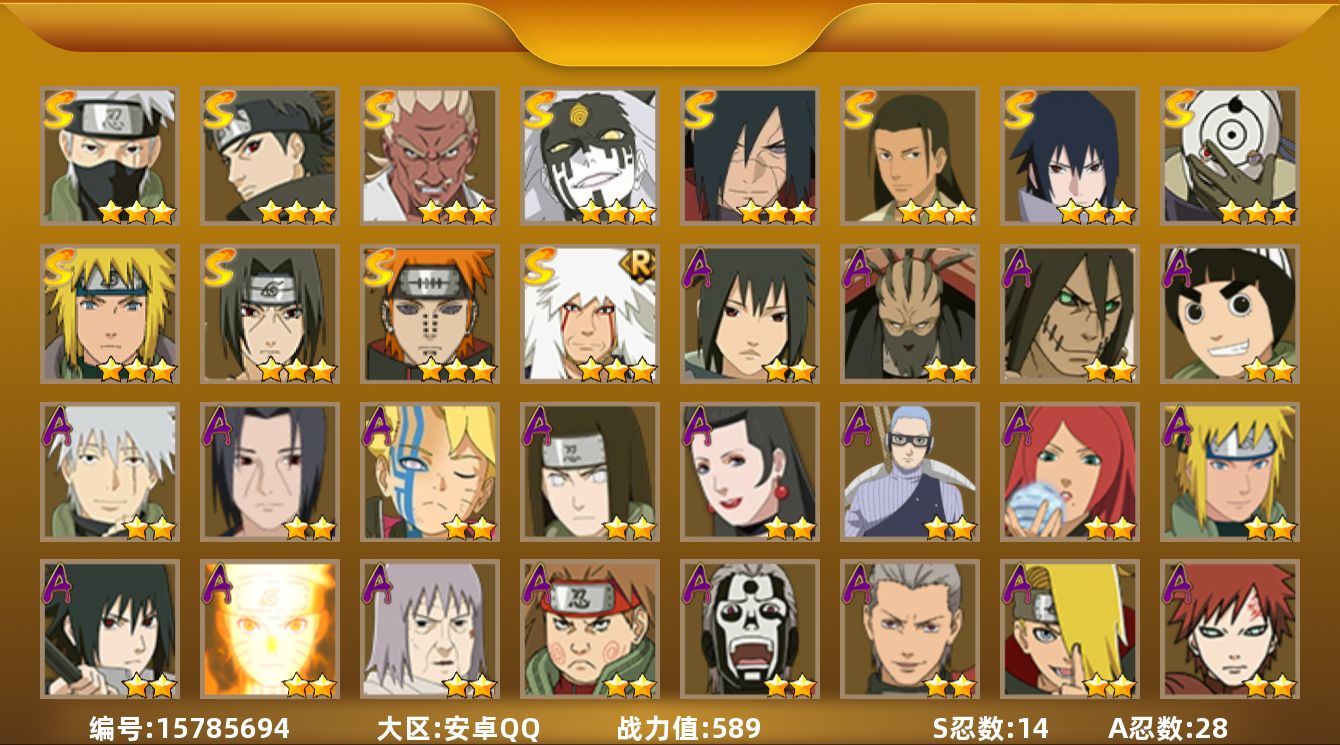Select the blue-haired man with glasses portrait

click(910, 471)
